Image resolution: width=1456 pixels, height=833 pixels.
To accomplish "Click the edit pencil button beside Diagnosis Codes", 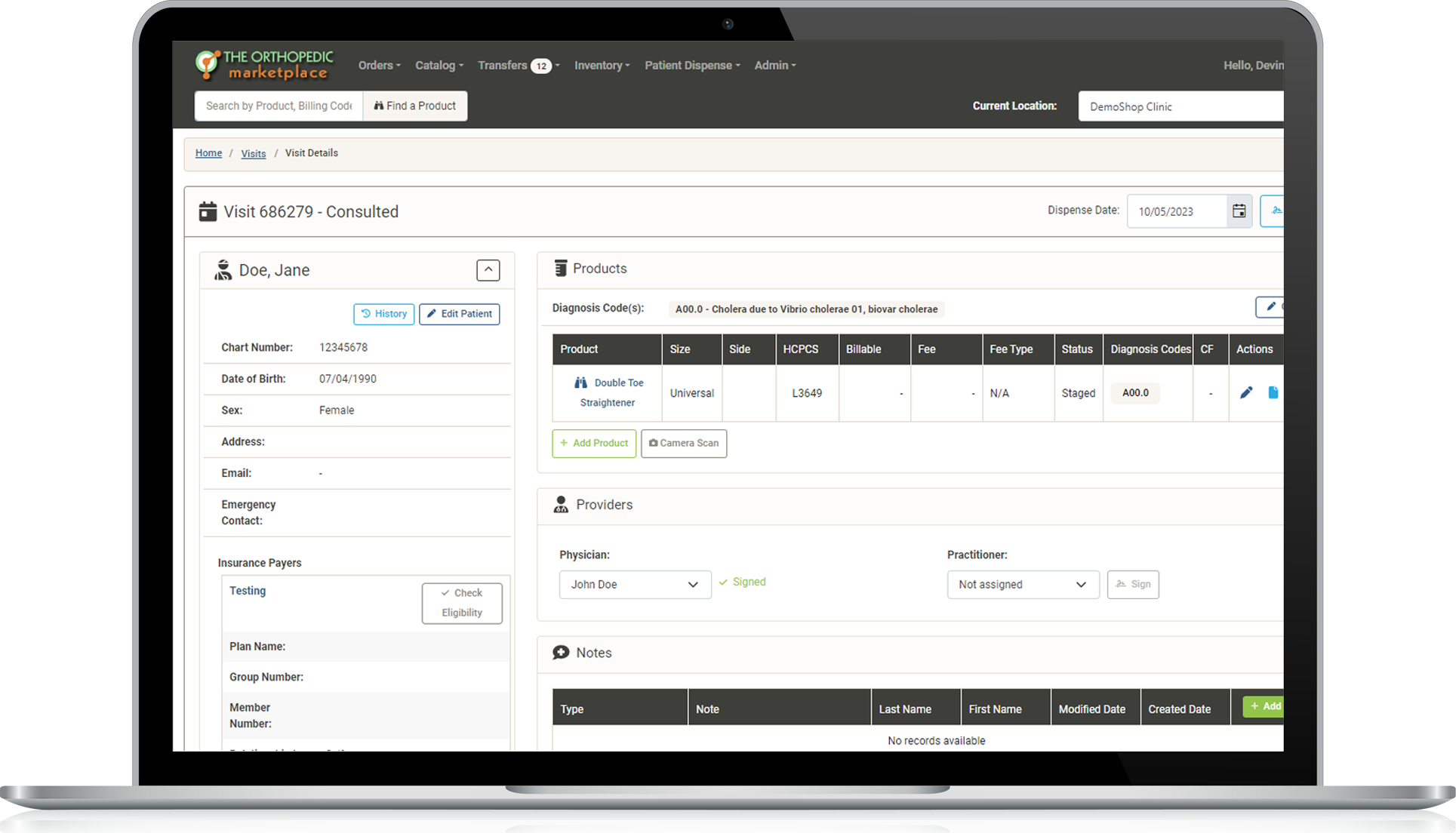I will pyautogui.click(x=1271, y=307).
